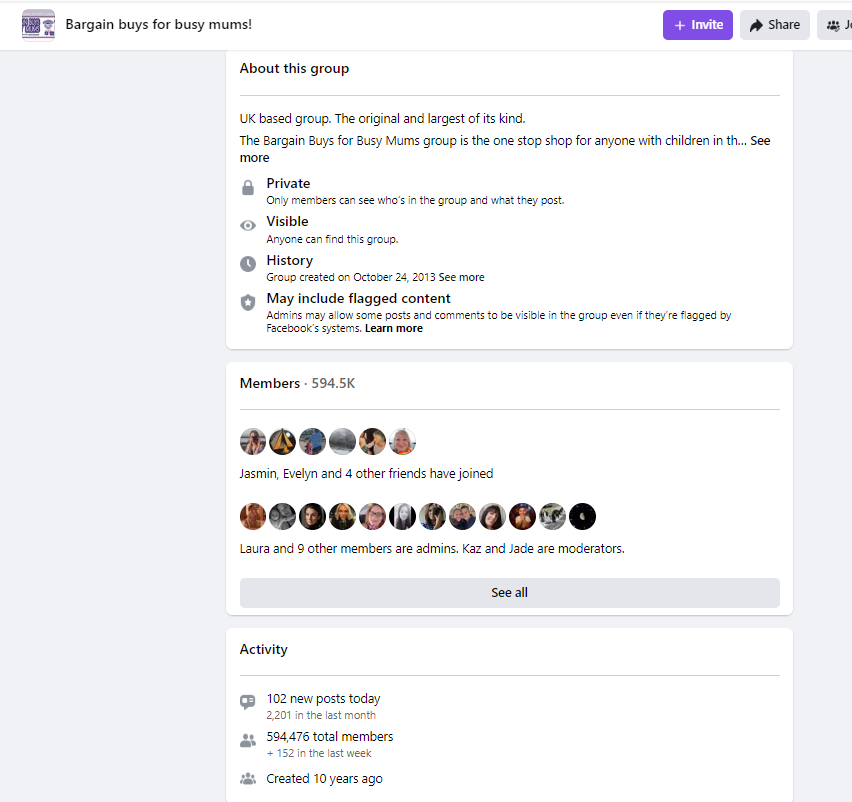Click the See all members button

510,593
